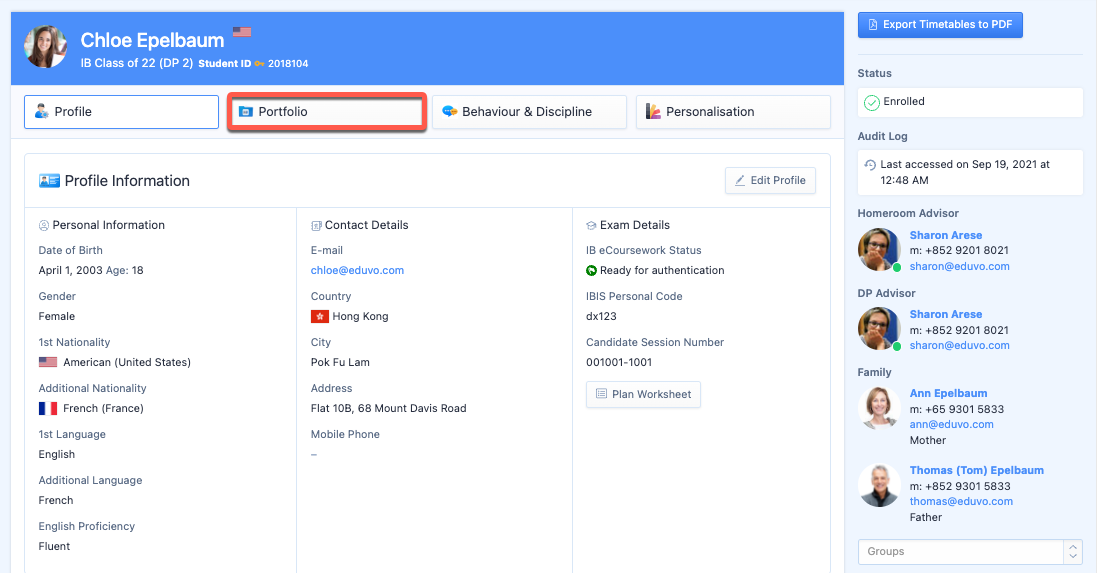Click Chloe Epelbaum's profile photo

tap(46, 47)
